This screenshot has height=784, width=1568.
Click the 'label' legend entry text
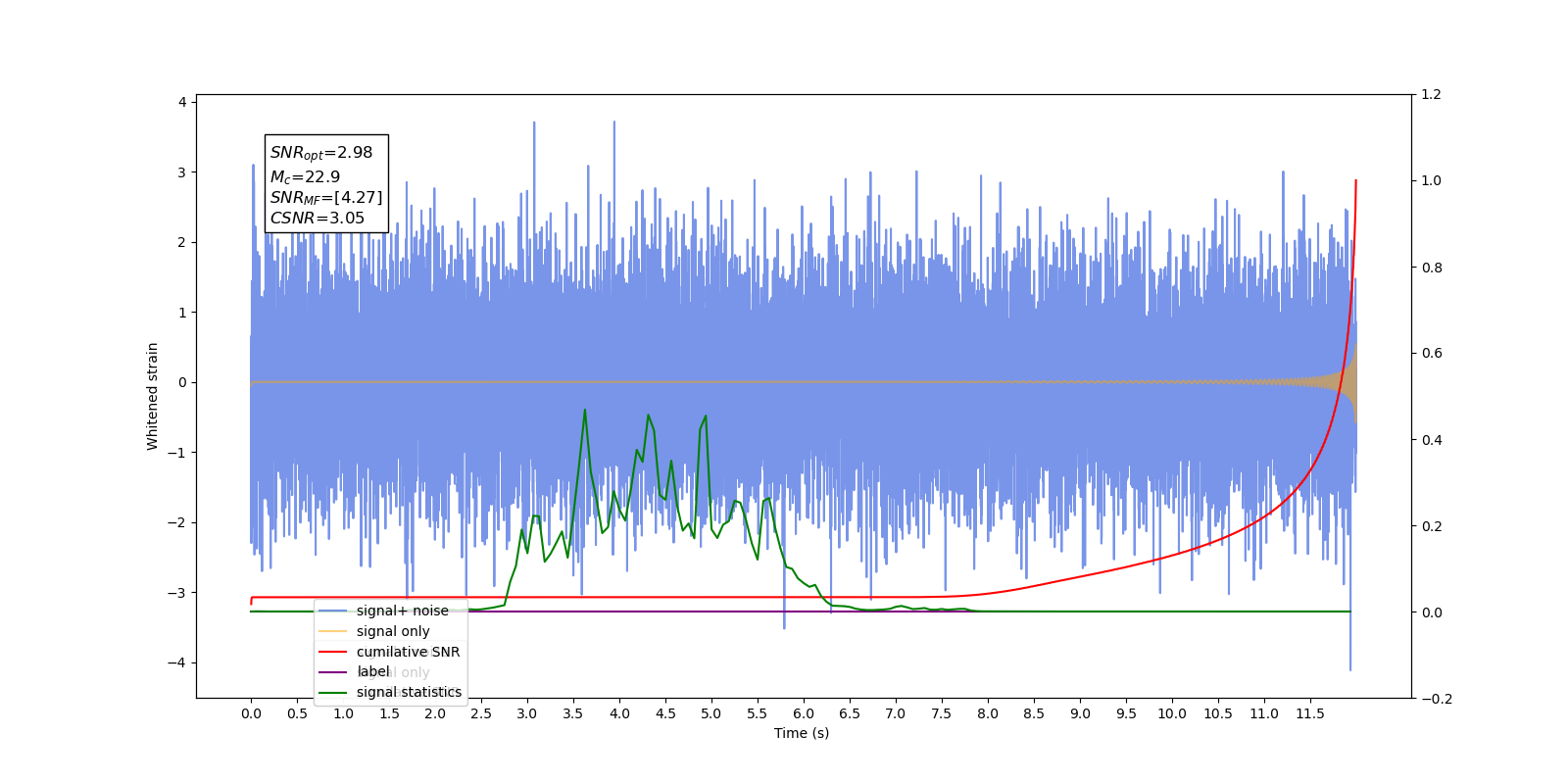[x=373, y=671]
